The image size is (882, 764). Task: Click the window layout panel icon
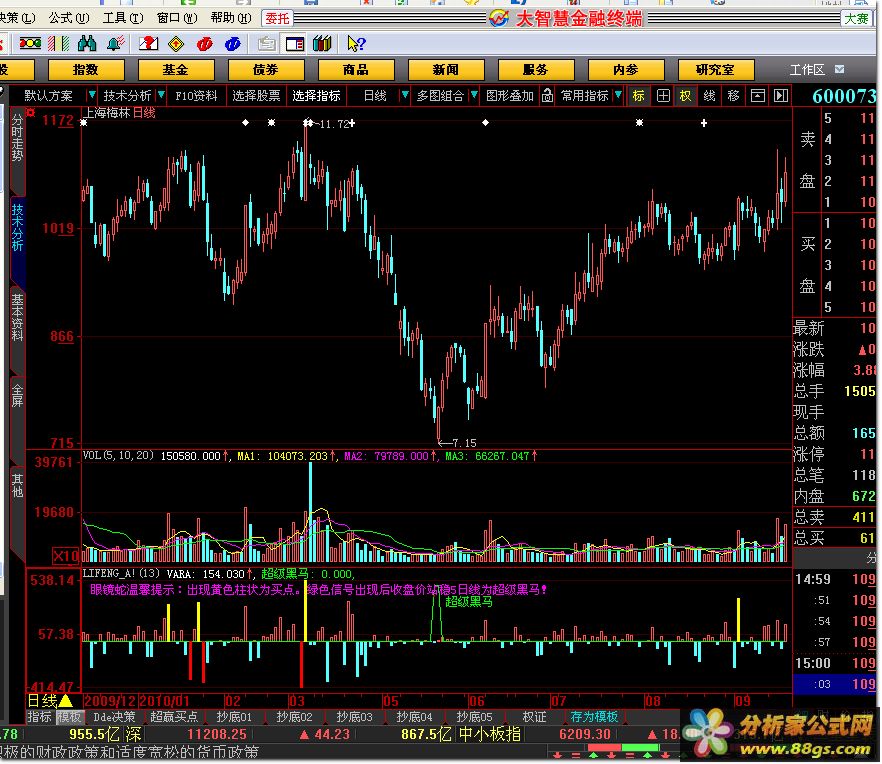click(x=295, y=43)
